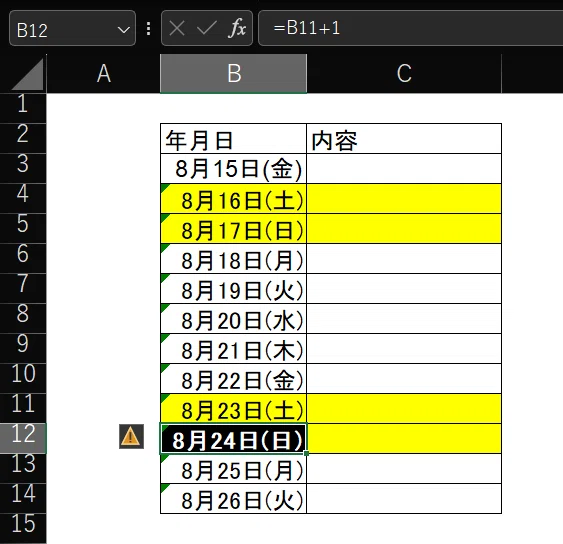563x544 pixels.
Task: Click the fill handle of cell B12
Action: [306, 454]
